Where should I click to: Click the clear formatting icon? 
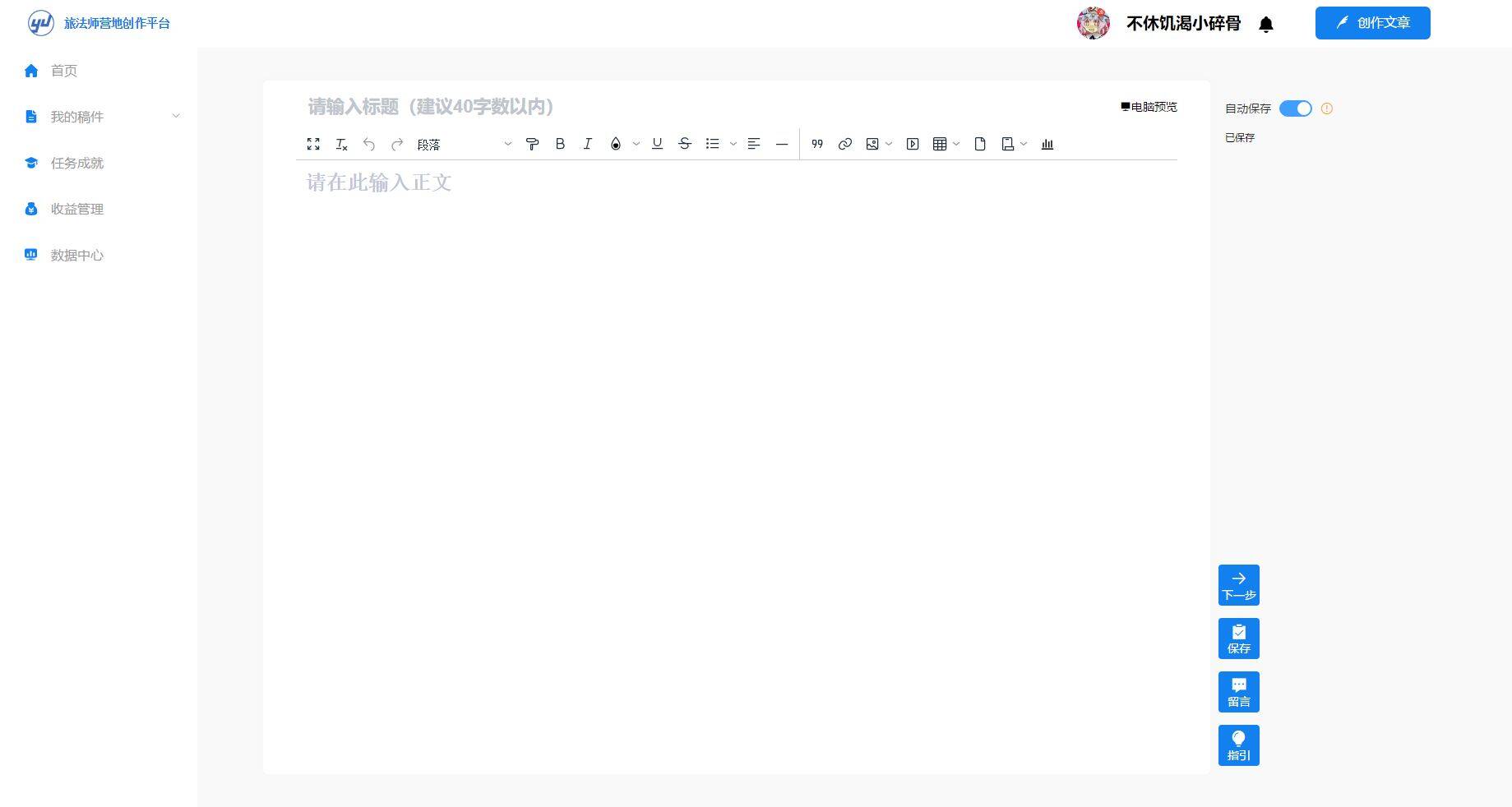341,145
